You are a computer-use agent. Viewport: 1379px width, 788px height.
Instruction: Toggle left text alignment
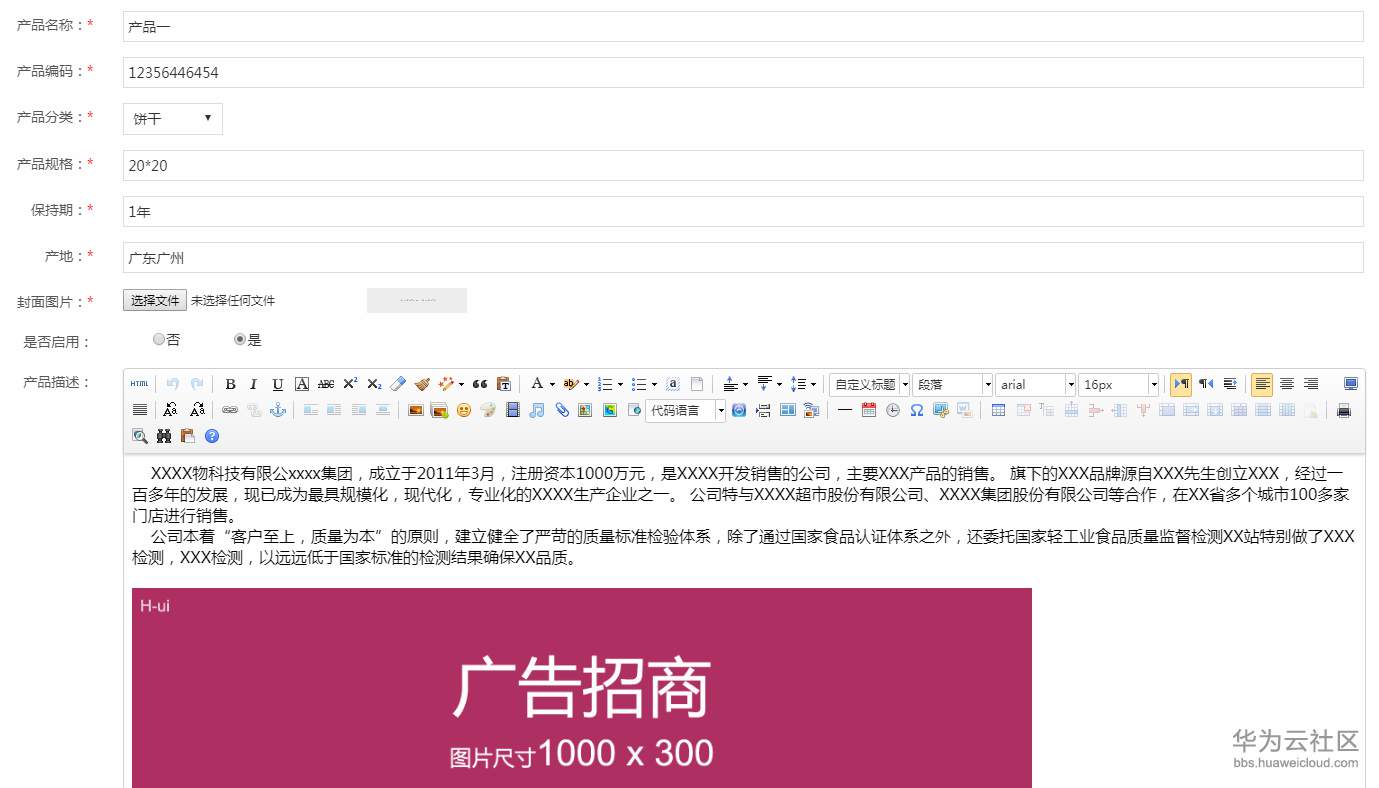(x=1263, y=384)
